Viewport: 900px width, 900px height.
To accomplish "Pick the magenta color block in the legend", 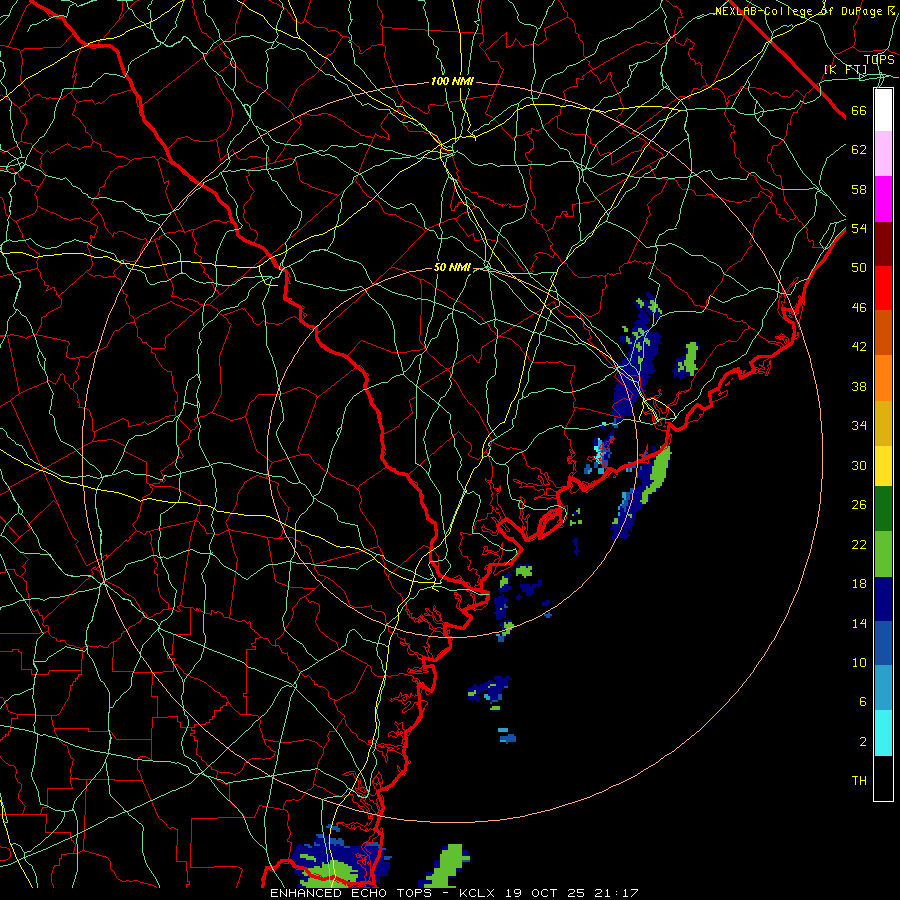I will tap(883, 199).
